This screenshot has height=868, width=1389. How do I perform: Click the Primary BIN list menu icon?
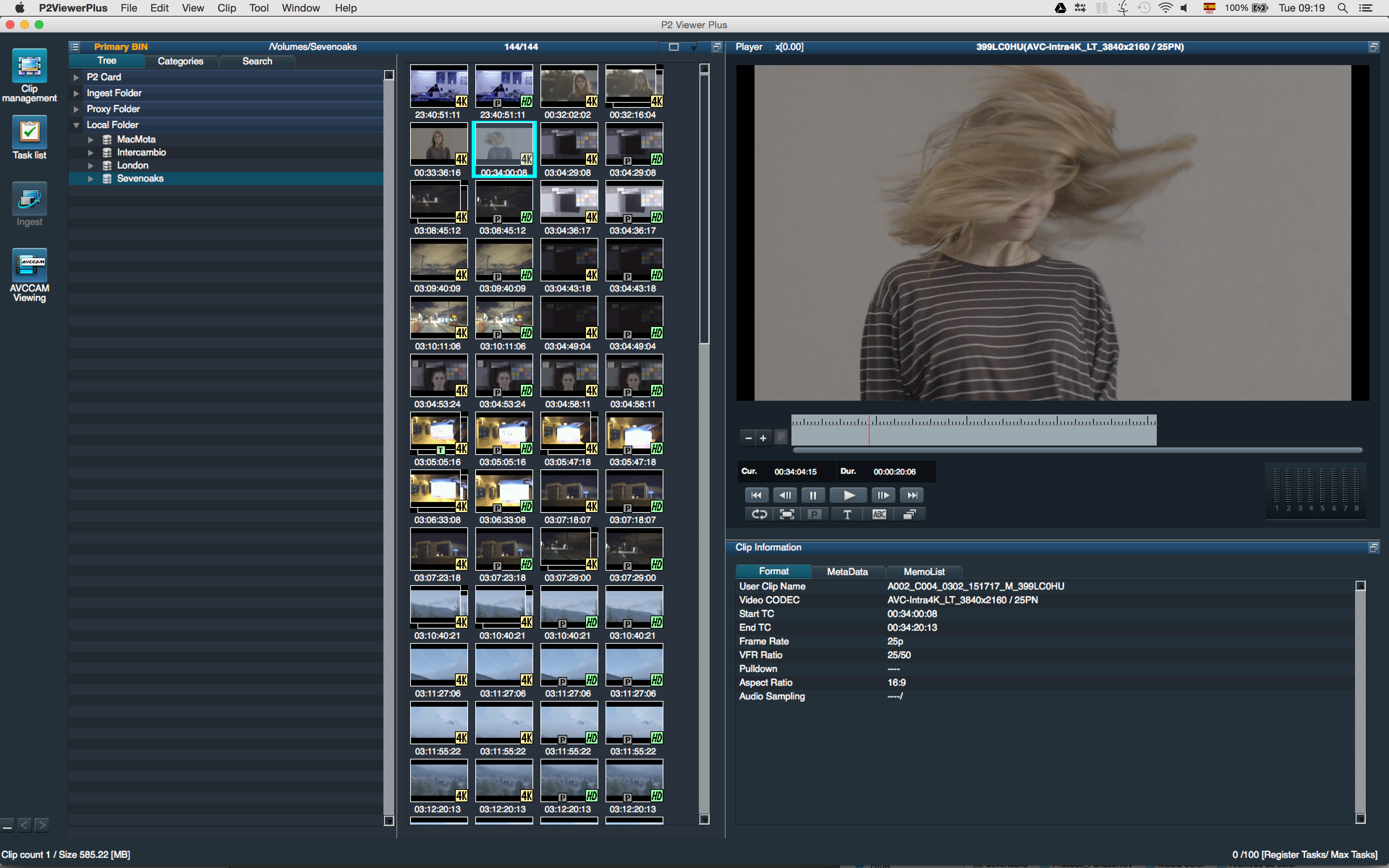point(75,47)
